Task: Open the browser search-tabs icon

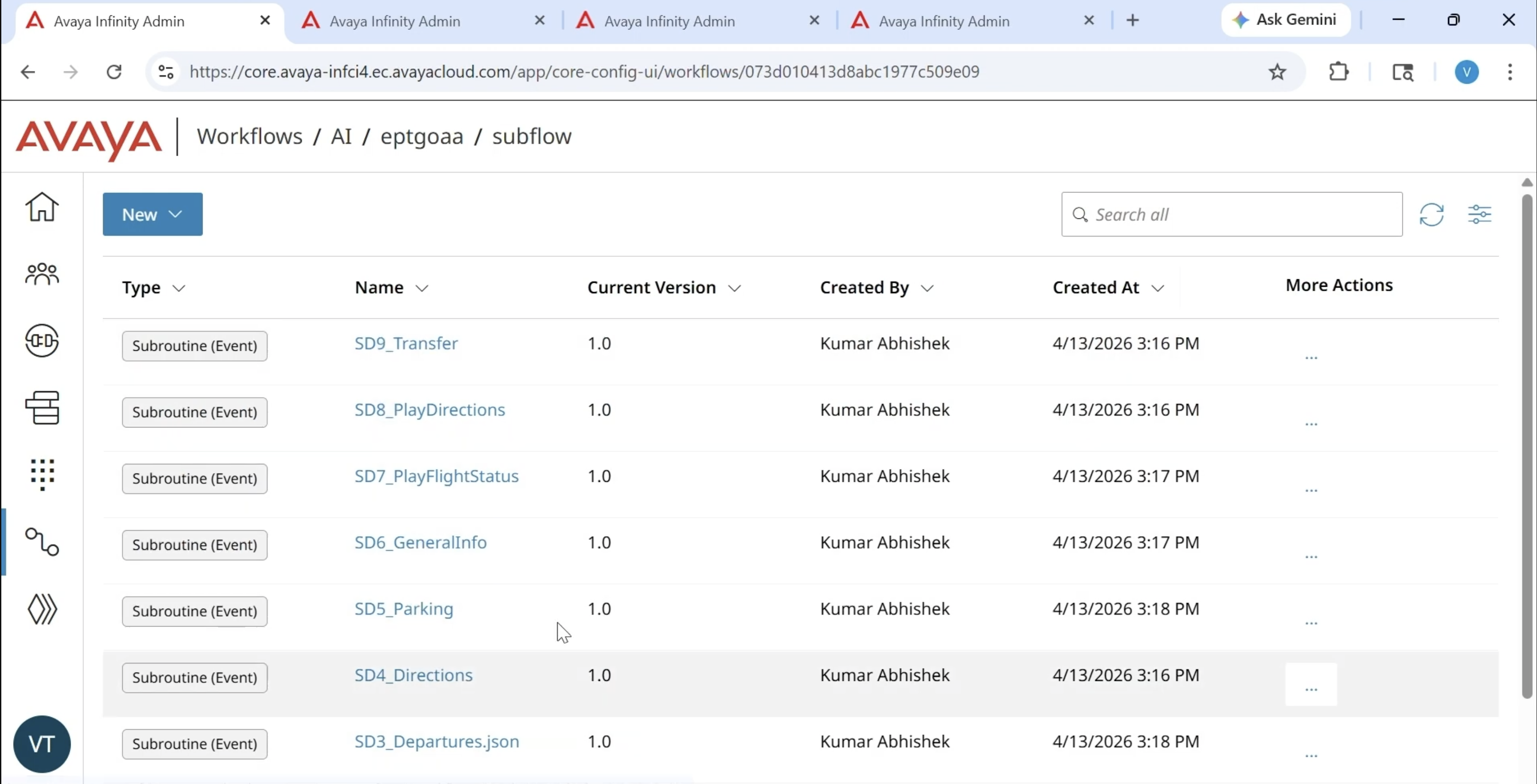Action: click(1403, 72)
